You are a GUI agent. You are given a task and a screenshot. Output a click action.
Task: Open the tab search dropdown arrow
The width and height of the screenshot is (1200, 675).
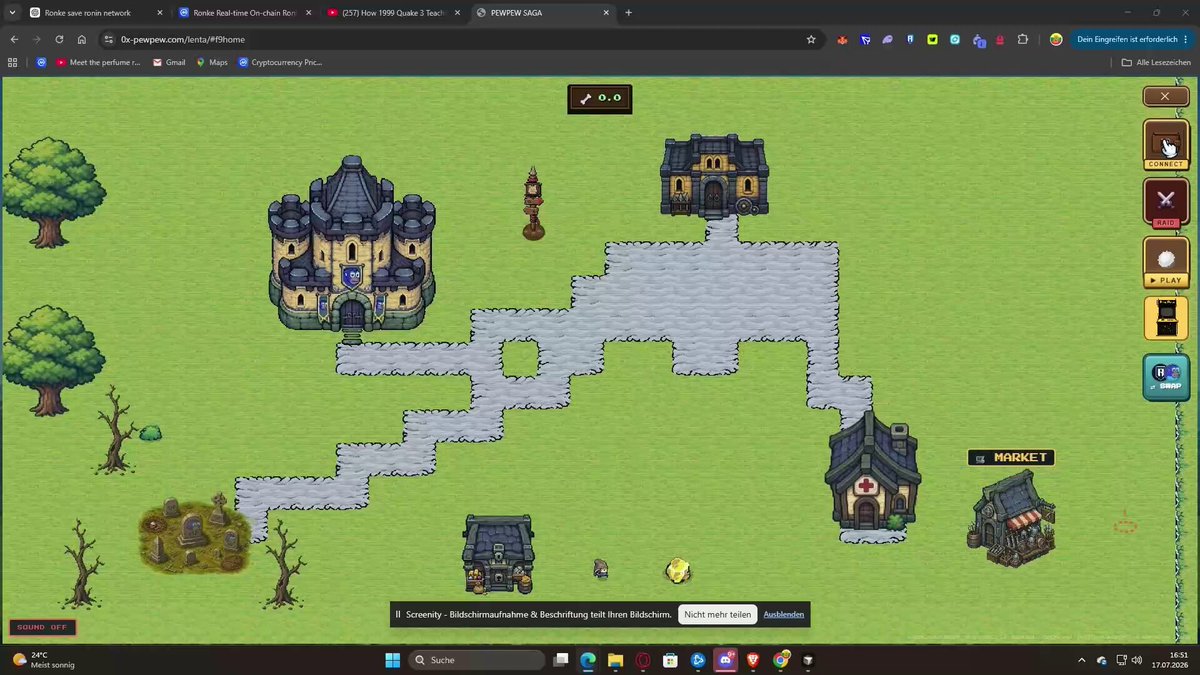[x=10, y=13]
